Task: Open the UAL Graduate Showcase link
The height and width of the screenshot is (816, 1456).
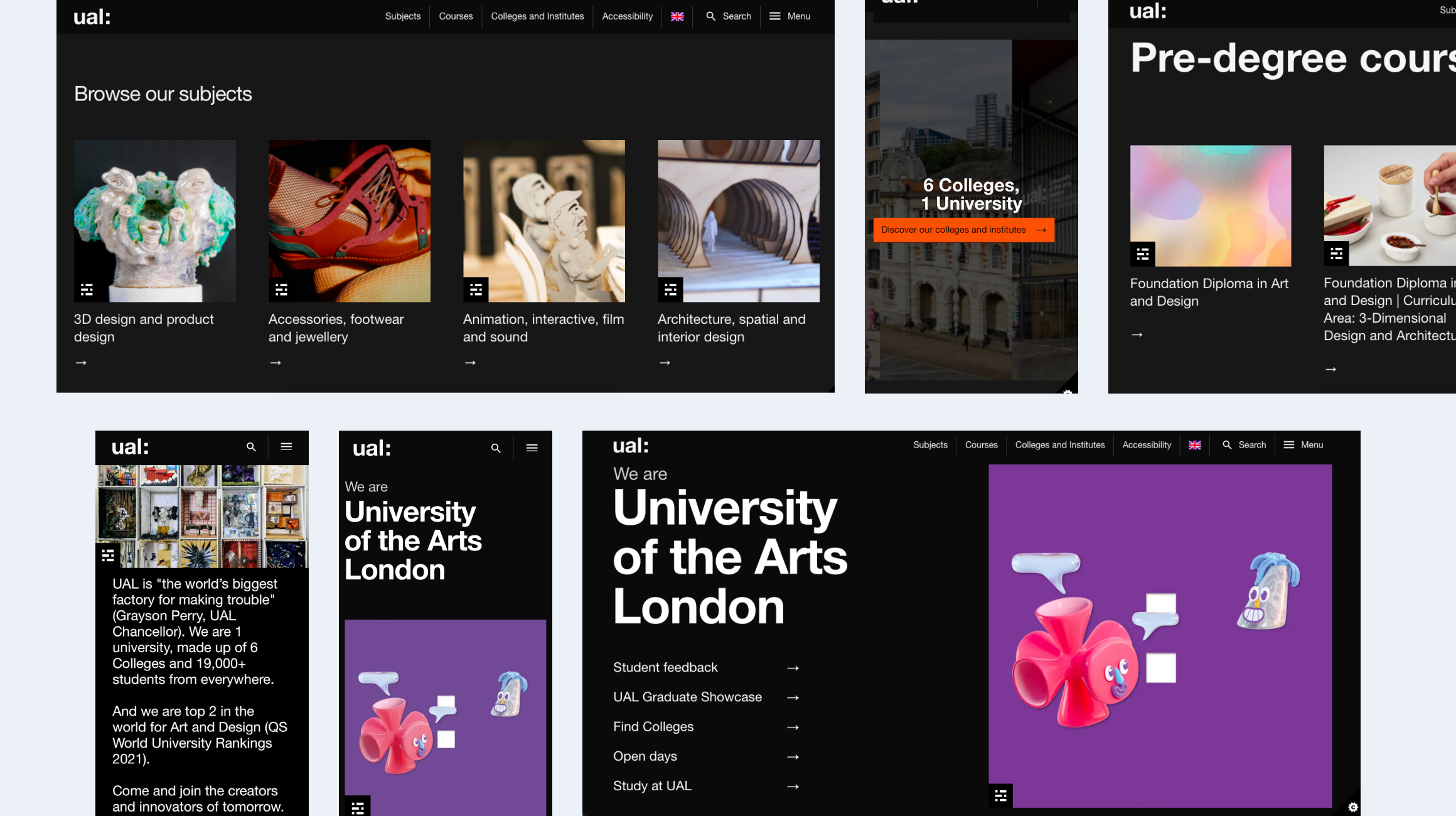Action: tap(687, 697)
